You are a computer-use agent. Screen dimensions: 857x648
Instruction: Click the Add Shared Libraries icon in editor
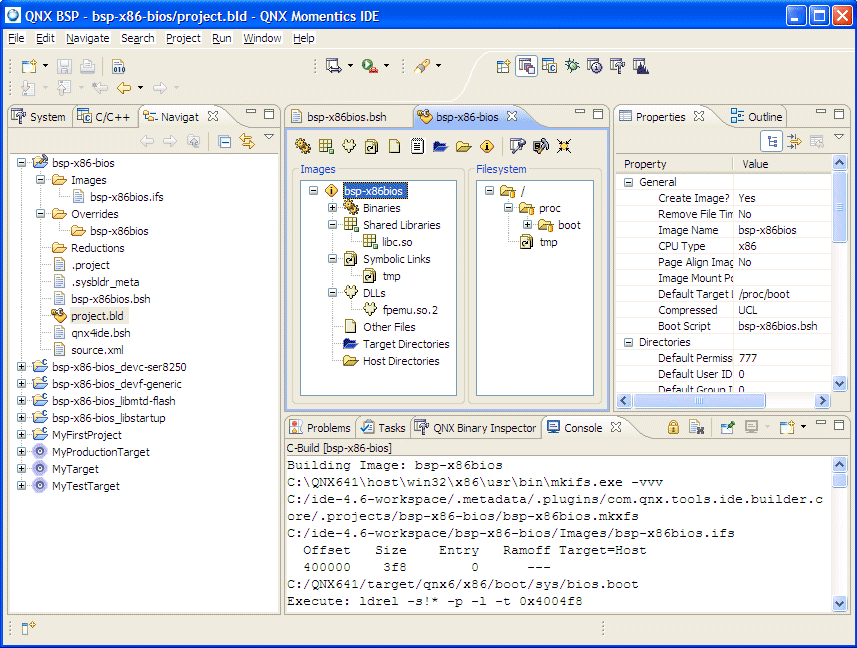pyautogui.click(x=326, y=146)
